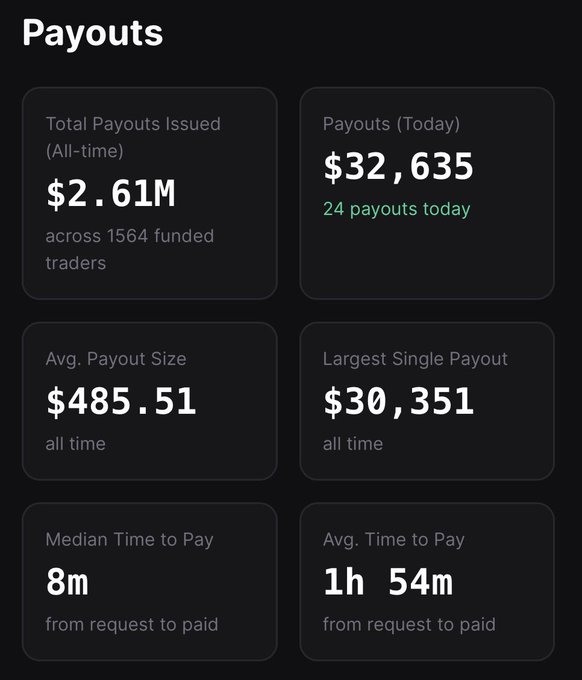Open the Median Time to Pay card
The image size is (582, 680).
(x=150, y=582)
